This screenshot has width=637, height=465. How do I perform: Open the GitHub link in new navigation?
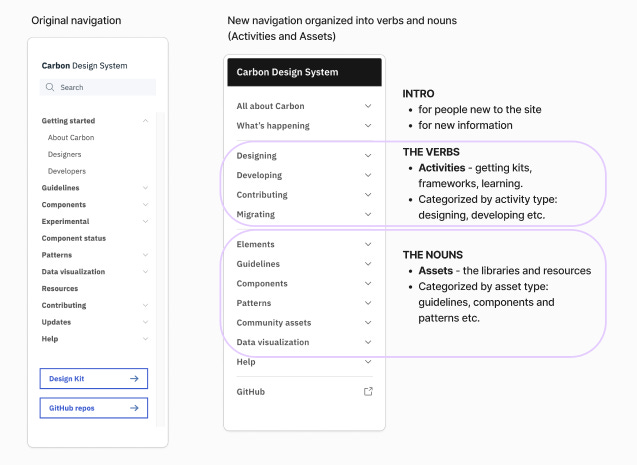pyautogui.click(x=251, y=391)
